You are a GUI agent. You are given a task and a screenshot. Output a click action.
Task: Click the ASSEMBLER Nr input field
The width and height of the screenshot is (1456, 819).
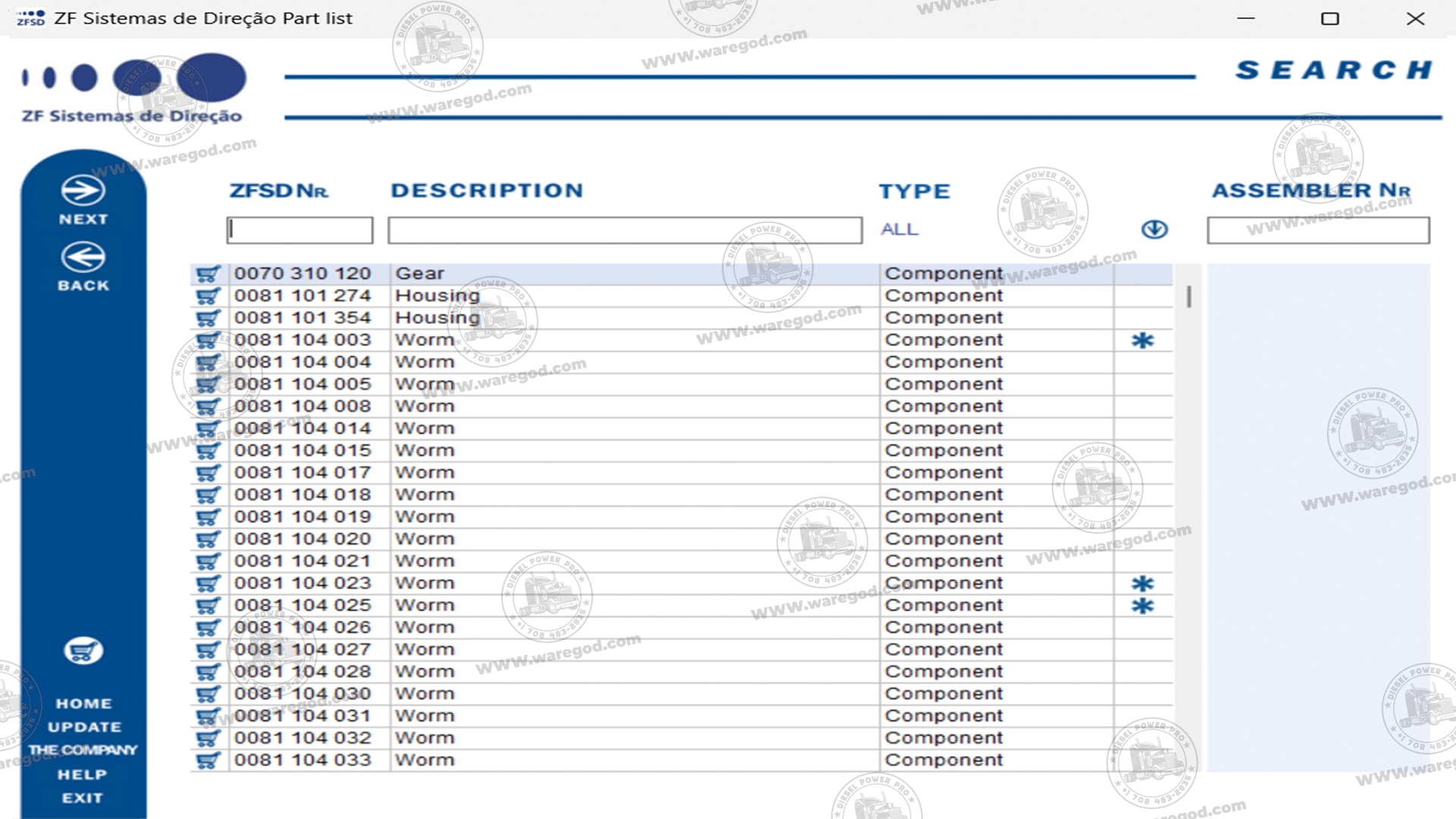[1318, 230]
